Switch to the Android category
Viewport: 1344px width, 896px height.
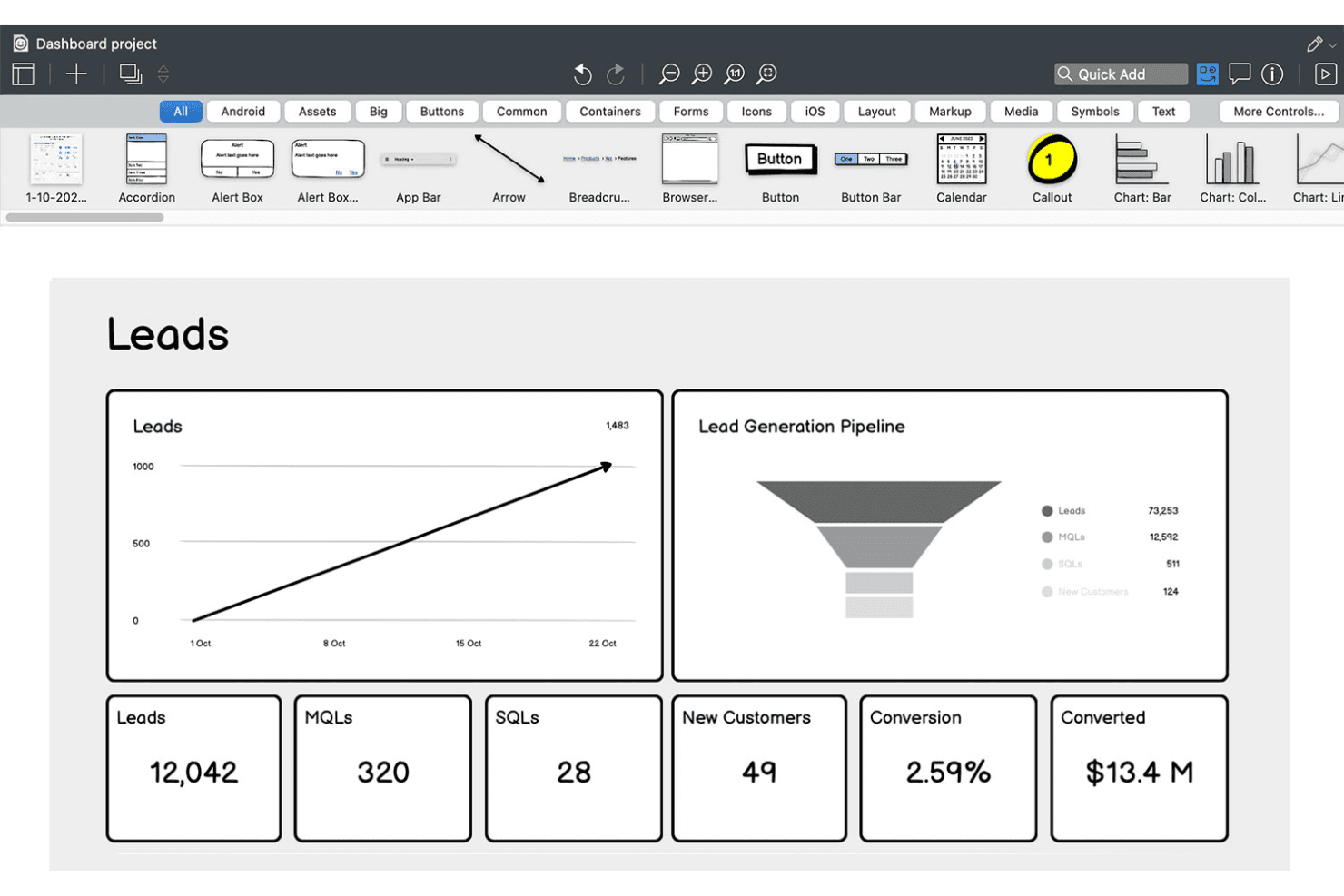coord(243,112)
